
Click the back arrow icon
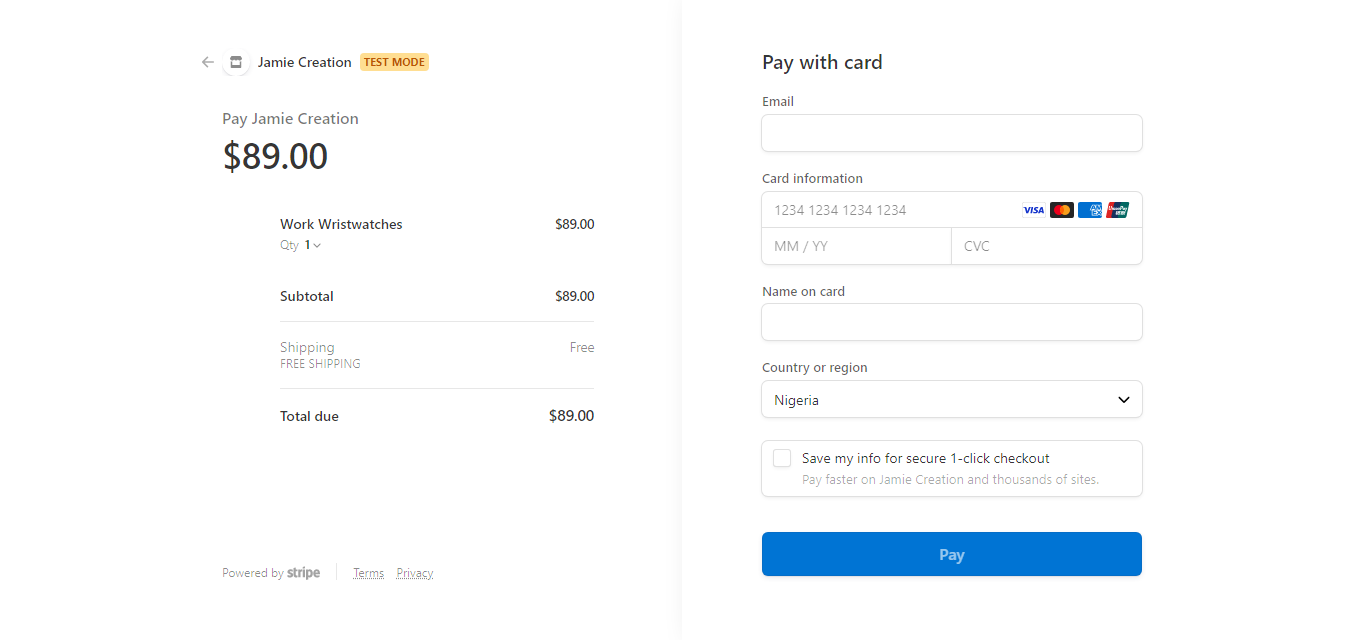click(x=207, y=62)
